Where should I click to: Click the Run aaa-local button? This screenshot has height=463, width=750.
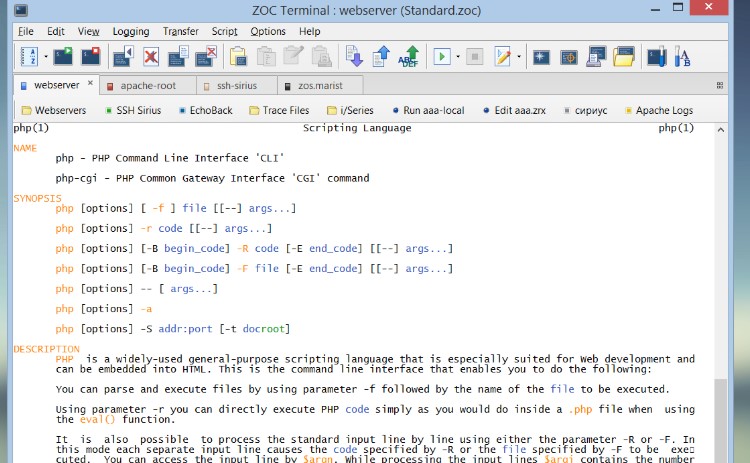click(428, 110)
